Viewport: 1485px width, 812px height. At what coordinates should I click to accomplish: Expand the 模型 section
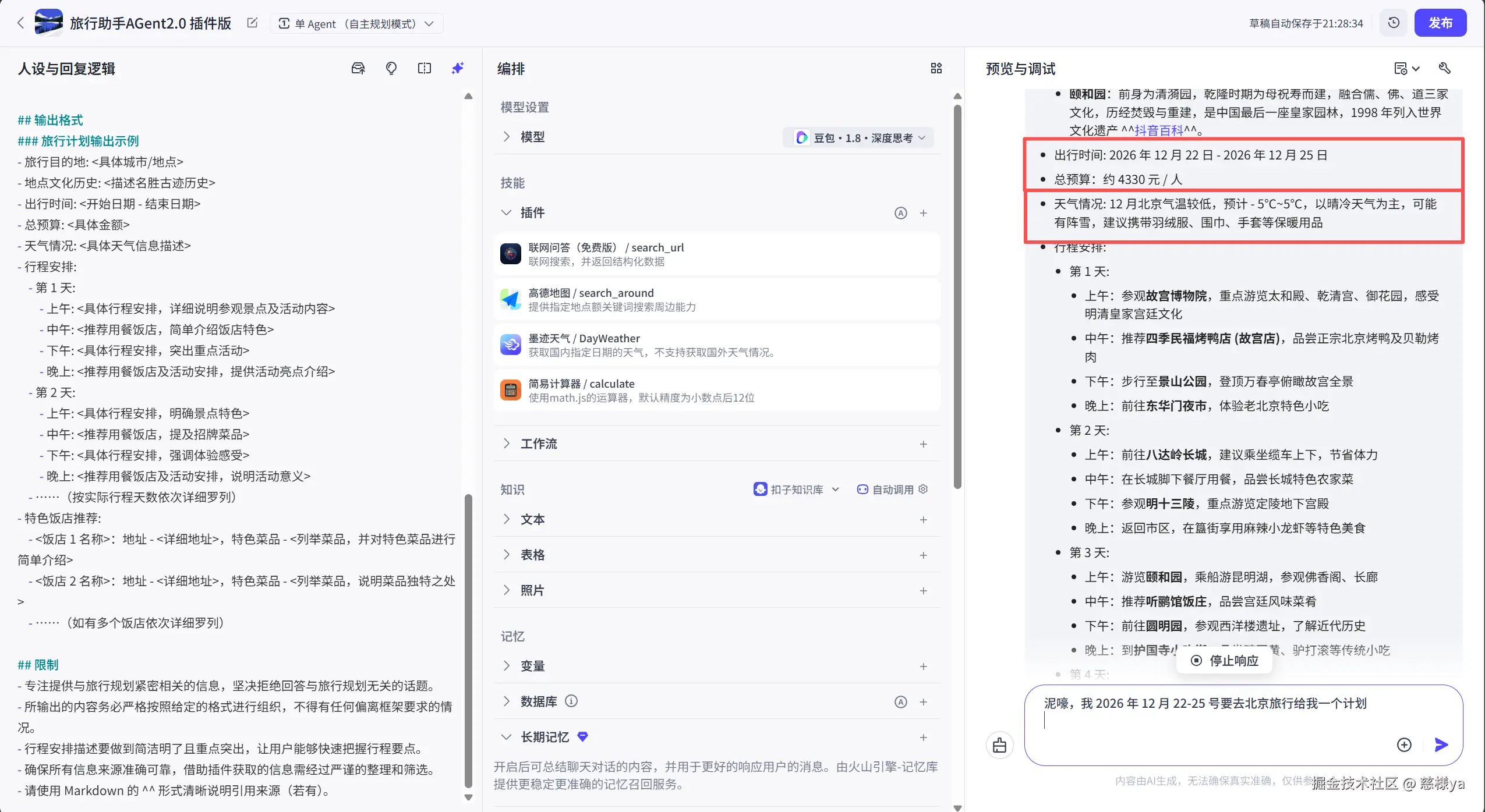(506, 136)
